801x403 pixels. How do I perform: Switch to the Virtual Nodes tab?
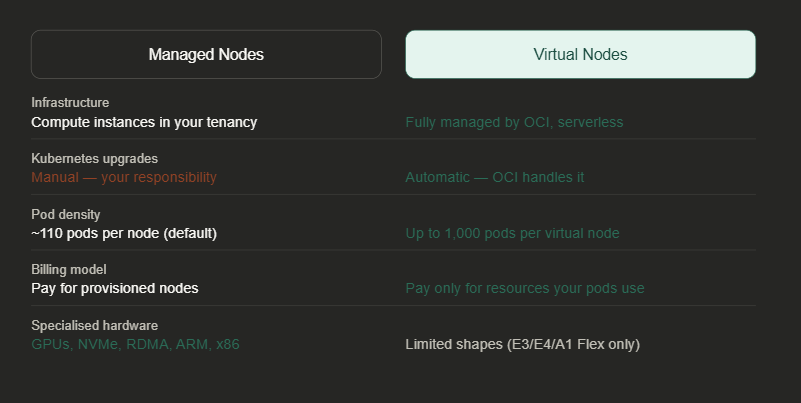[x=580, y=54]
